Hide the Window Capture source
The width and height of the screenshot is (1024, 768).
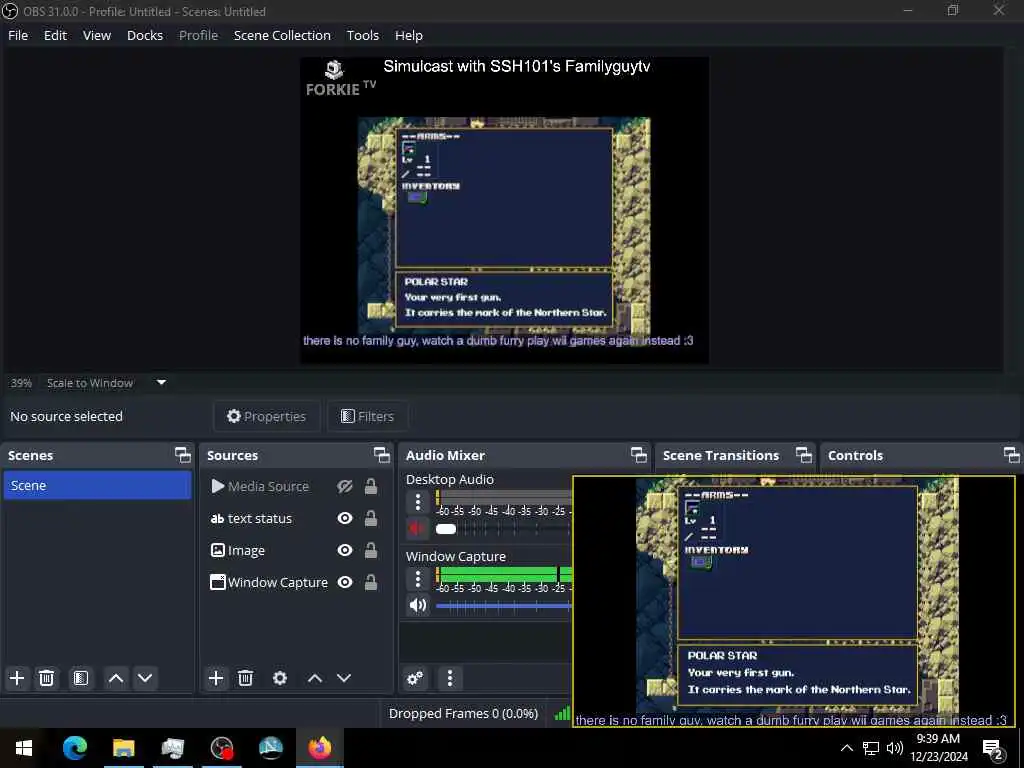(x=345, y=583)
